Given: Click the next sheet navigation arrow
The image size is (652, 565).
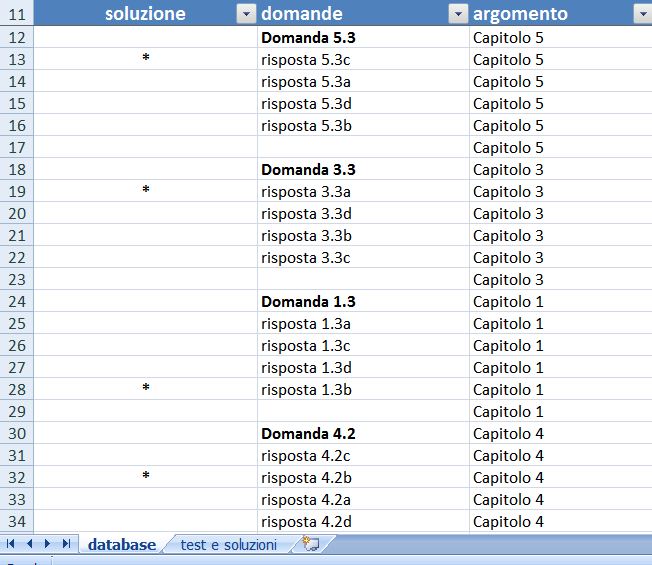Looking at the screenshot, I should coord(47,544).
